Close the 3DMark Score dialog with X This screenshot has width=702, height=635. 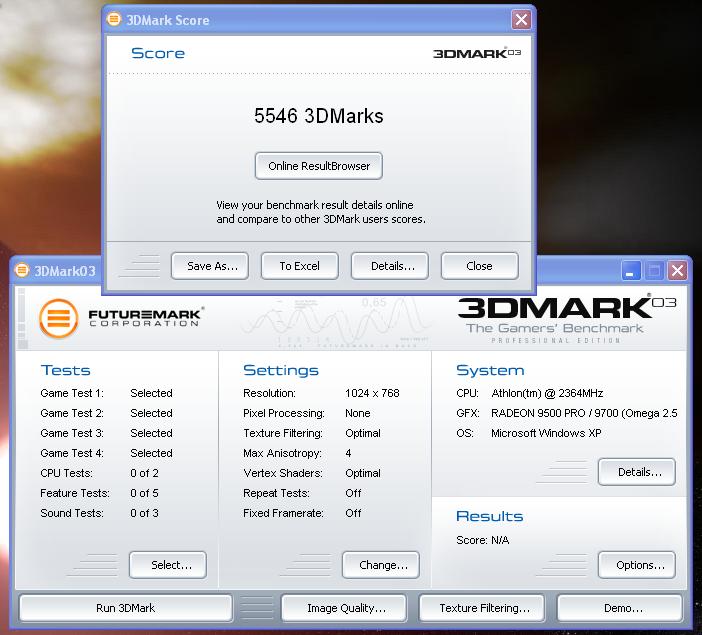pos(521,20)
